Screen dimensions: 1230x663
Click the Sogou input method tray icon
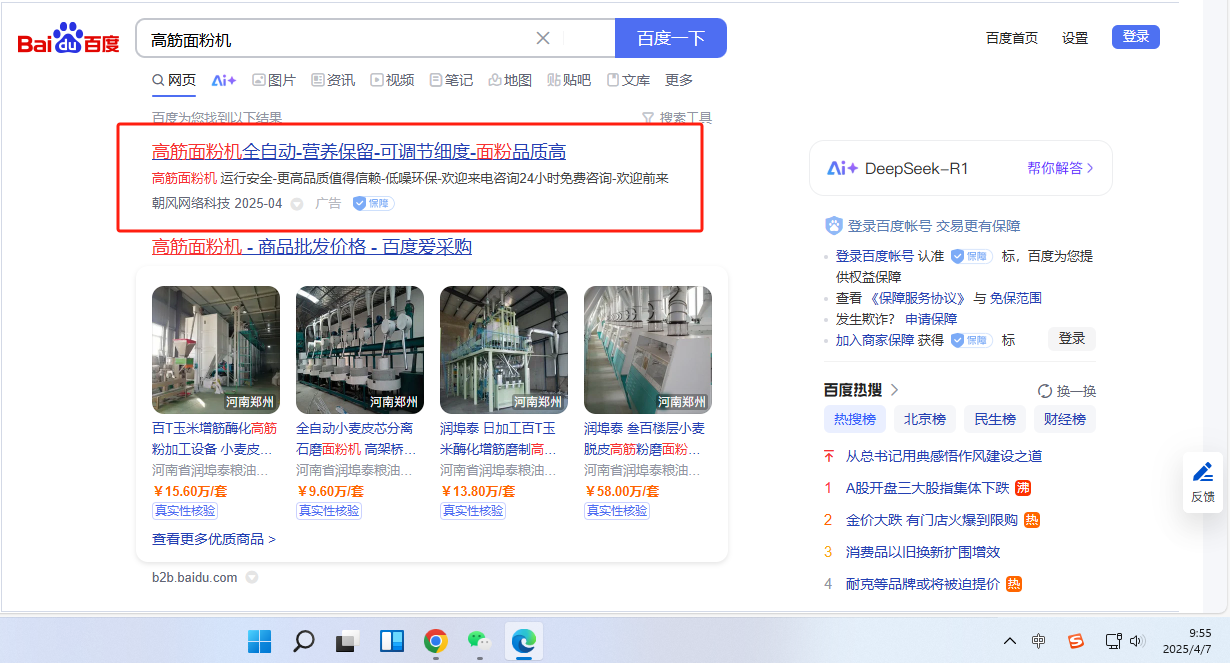click(x=1076, y=640)
